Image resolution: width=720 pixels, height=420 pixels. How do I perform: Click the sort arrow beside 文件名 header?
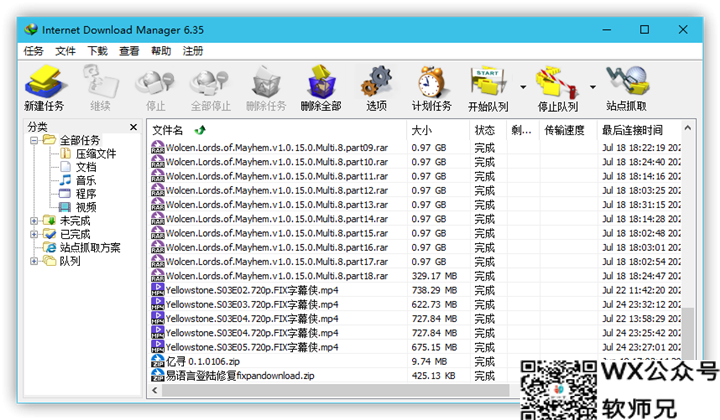coord(200,130)
